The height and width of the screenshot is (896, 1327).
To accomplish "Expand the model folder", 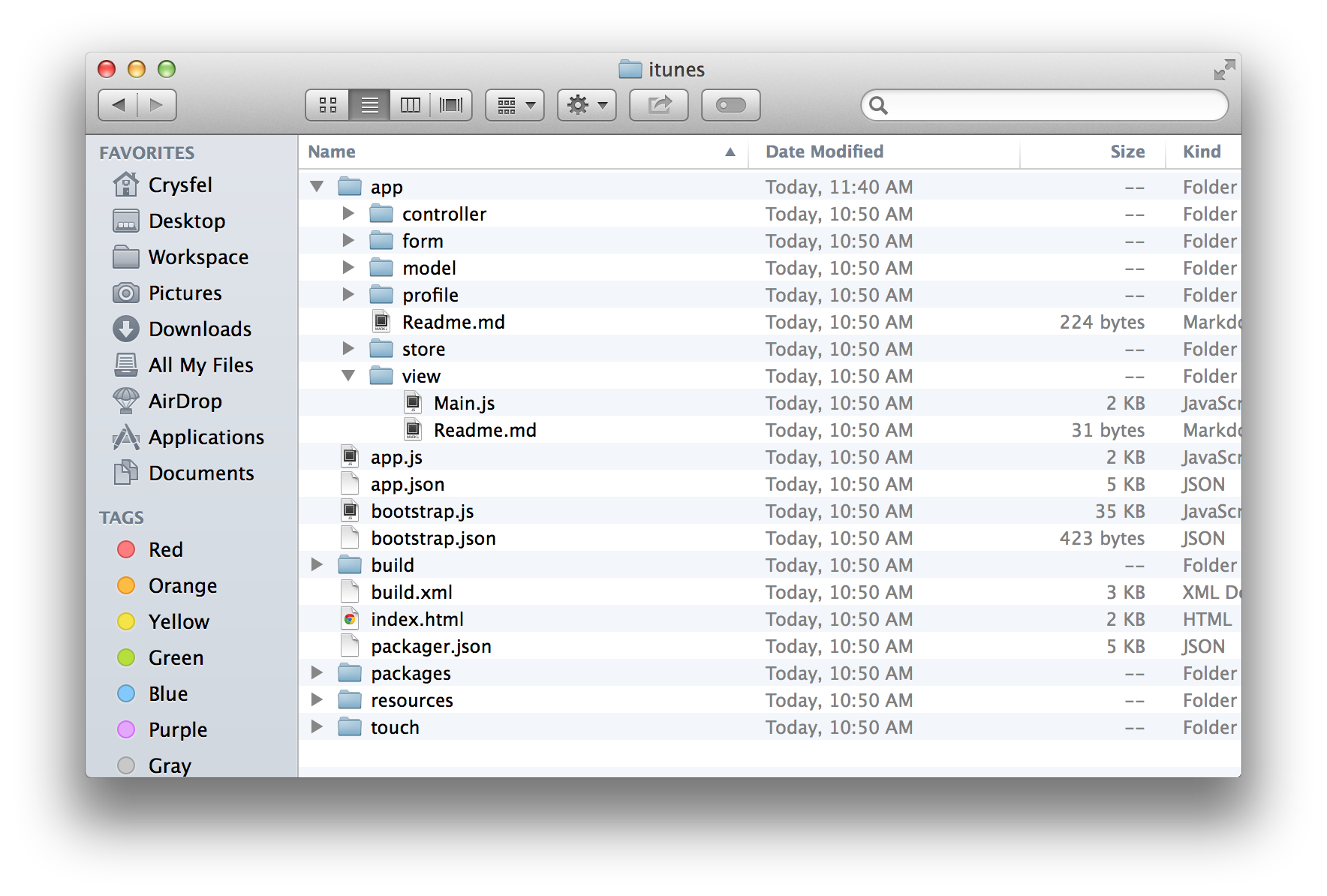I will [x=348, y=267].
